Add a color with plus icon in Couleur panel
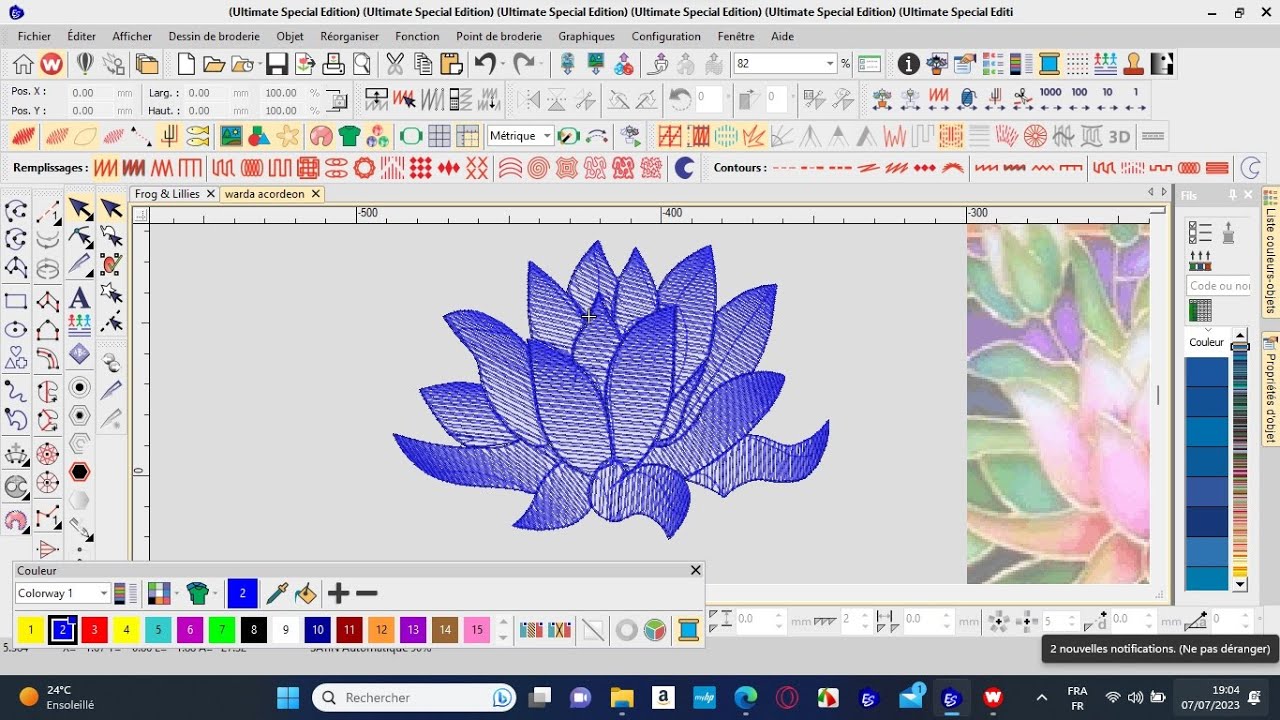The height and width of the screenshot is (720, 1280). tap(338, 594)
